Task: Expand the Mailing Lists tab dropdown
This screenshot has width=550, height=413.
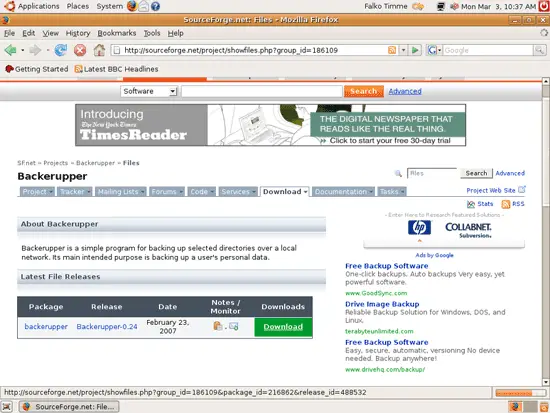Action: [x=142, y=192]
